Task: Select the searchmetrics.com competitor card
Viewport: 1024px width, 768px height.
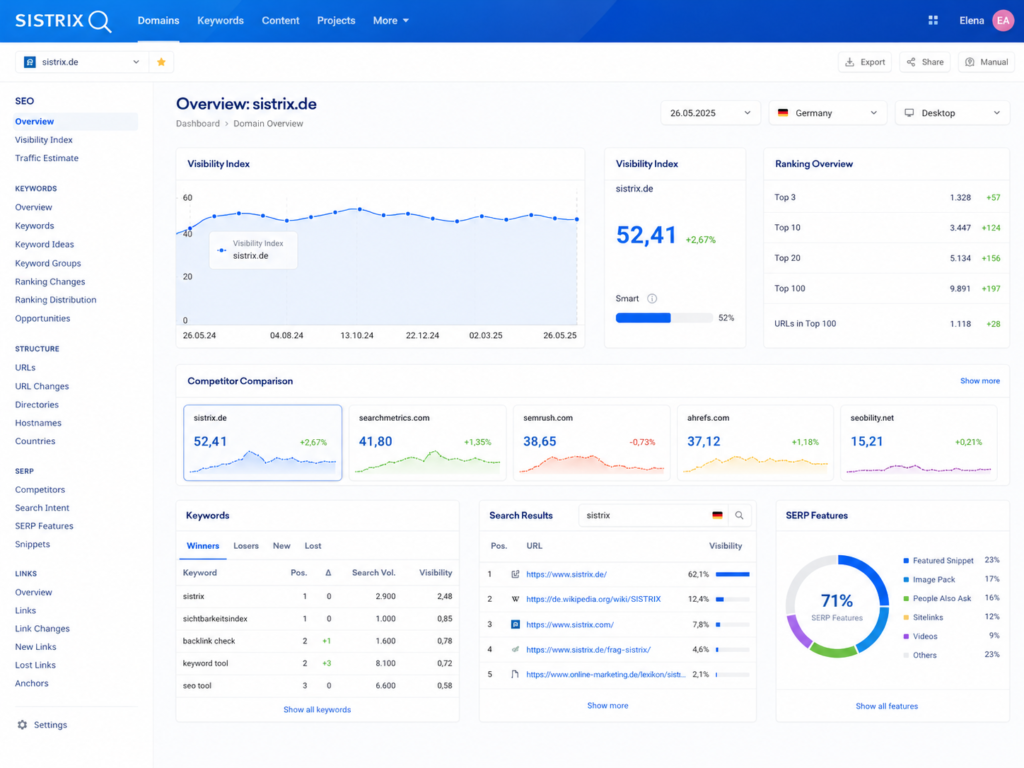Action: tap(428, 443)
